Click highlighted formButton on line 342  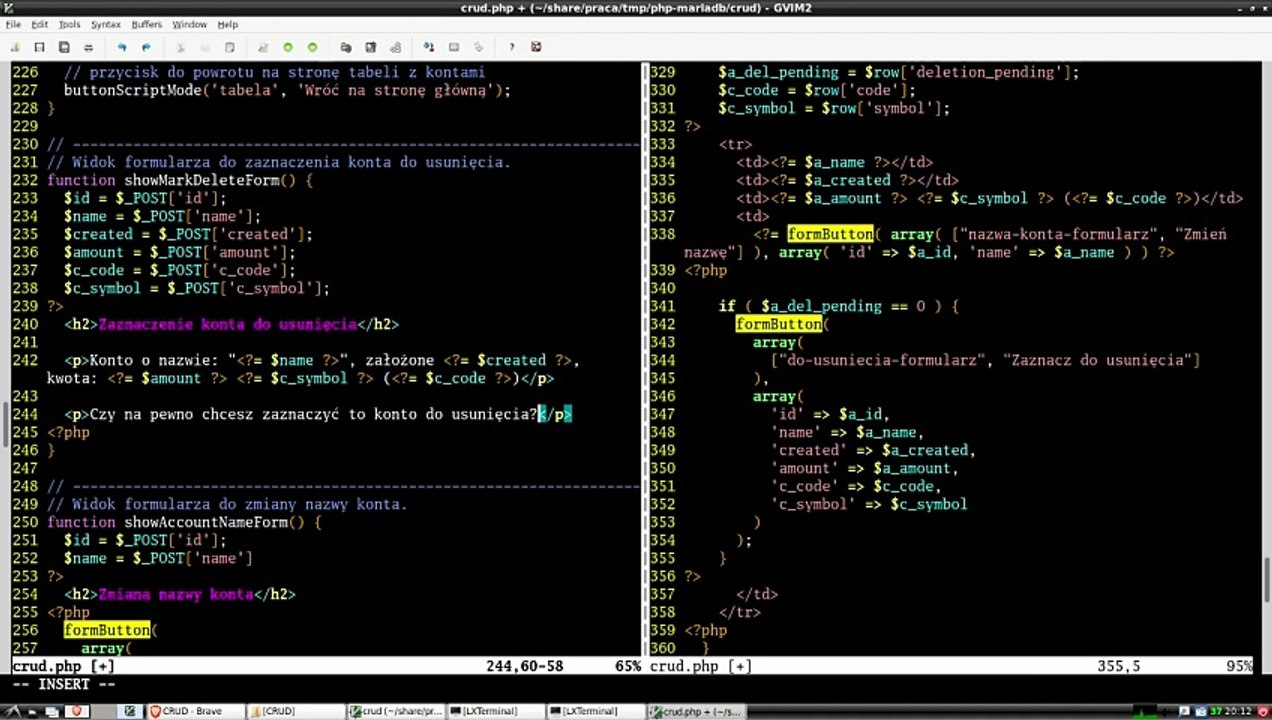coord(779,324)
